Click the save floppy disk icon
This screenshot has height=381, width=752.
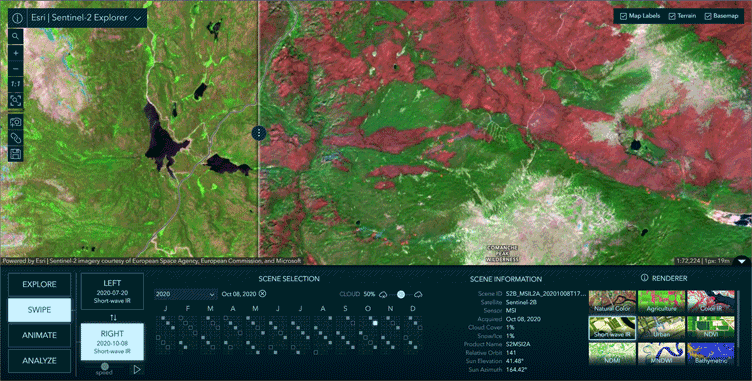click(x=15, y=154)
